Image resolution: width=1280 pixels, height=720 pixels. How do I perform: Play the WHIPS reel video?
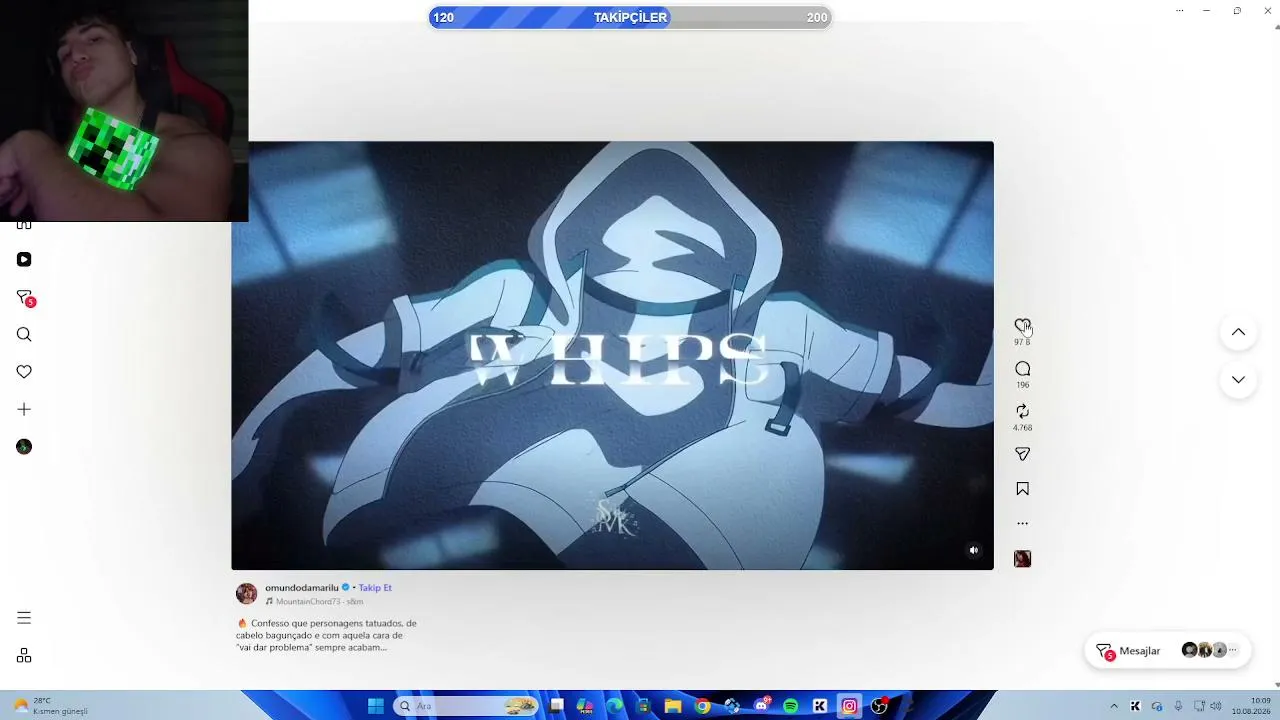(612, 355)
